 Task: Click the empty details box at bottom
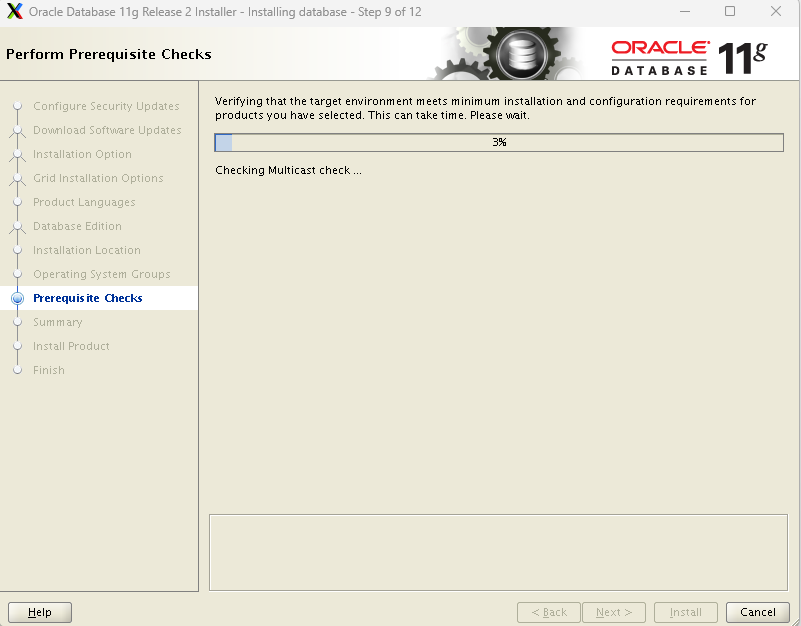point(498,552)
